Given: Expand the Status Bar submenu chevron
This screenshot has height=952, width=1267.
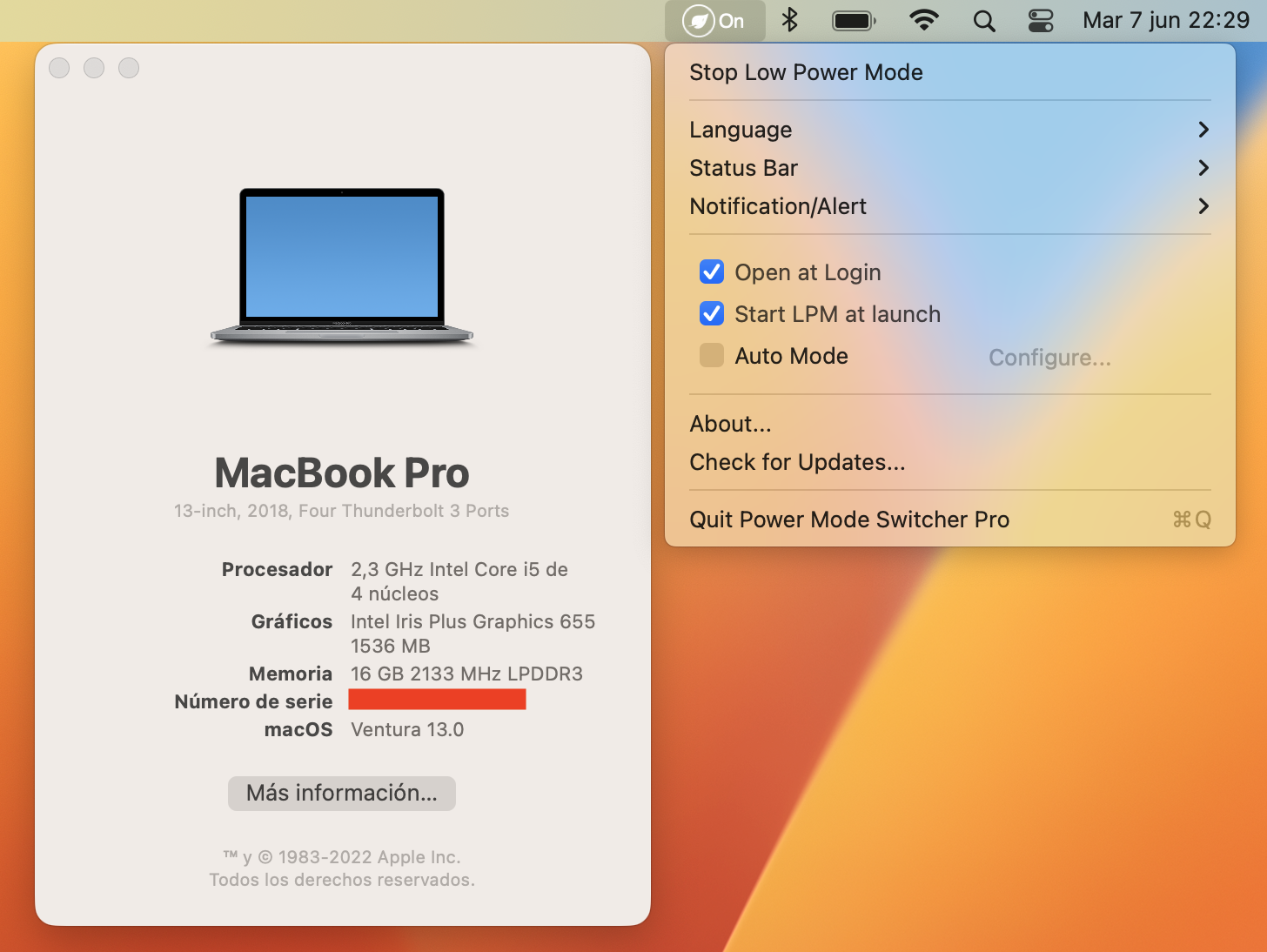Looking at the screenshot, I should (1203, 168).
